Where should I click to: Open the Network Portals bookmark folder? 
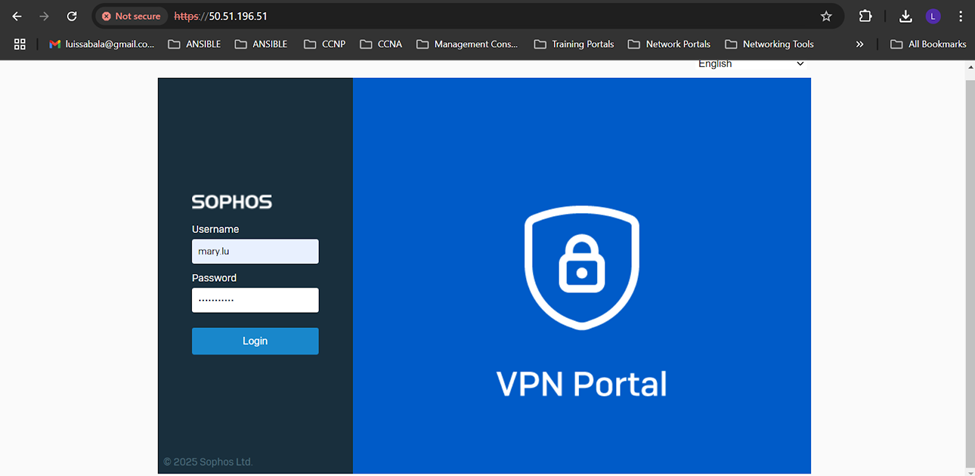coord(669,44)
